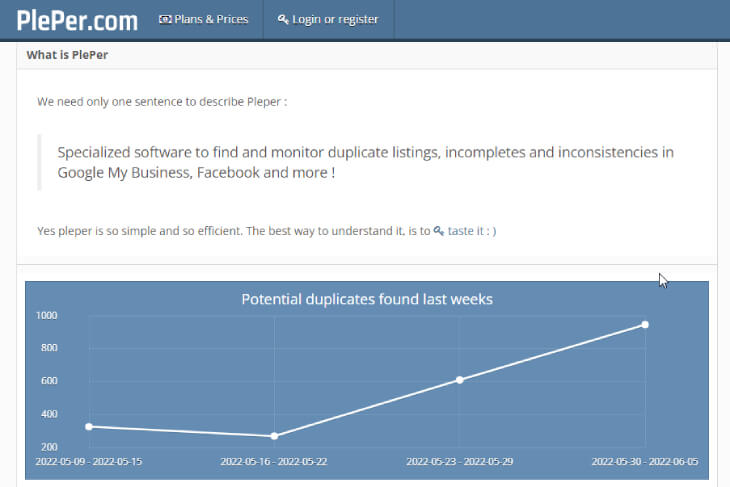Select the x-axis label 2022-05-16 - 2022-05-22
The image size is (730, 487).
274,461
